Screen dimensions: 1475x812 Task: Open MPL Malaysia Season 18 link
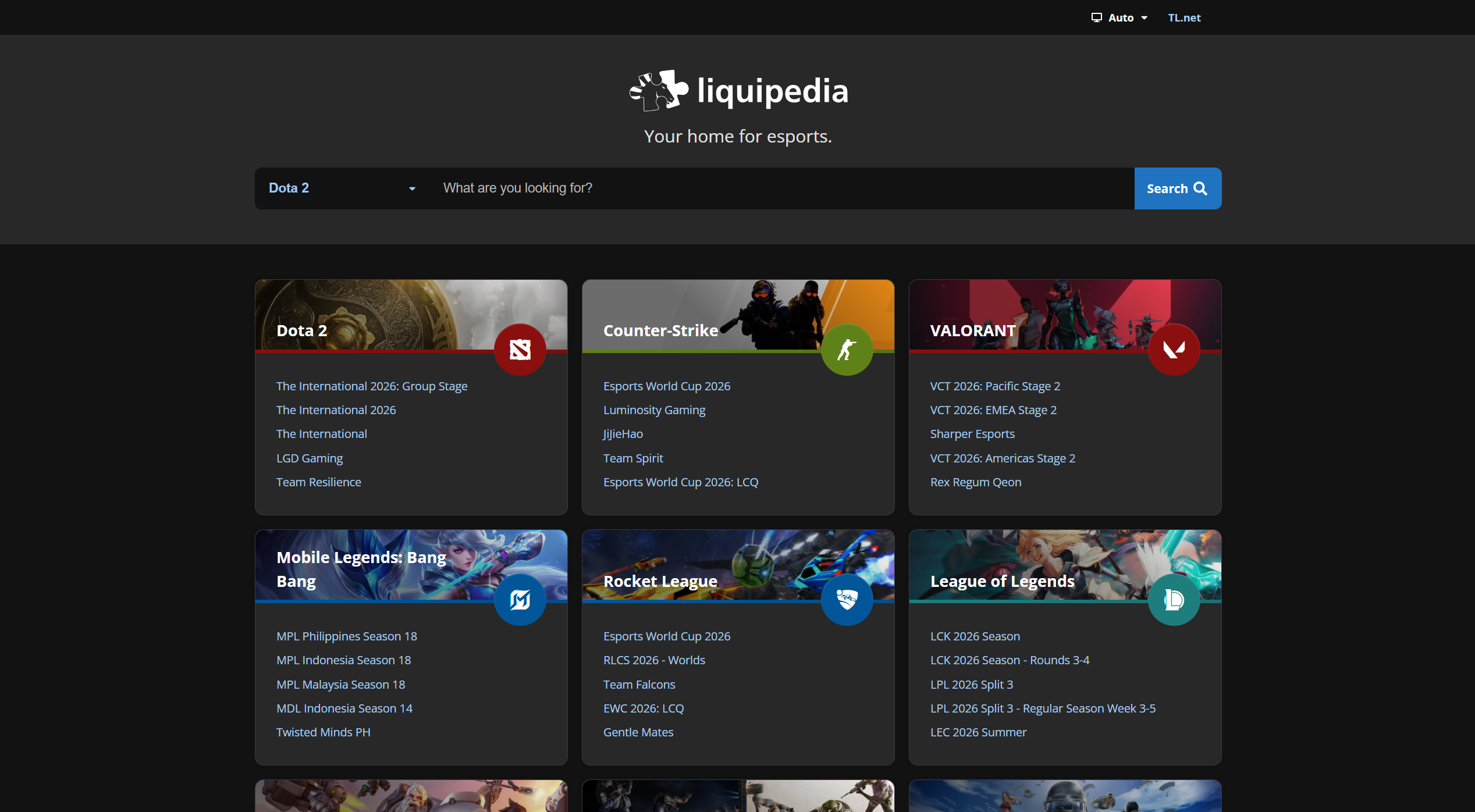coord(341,685)
